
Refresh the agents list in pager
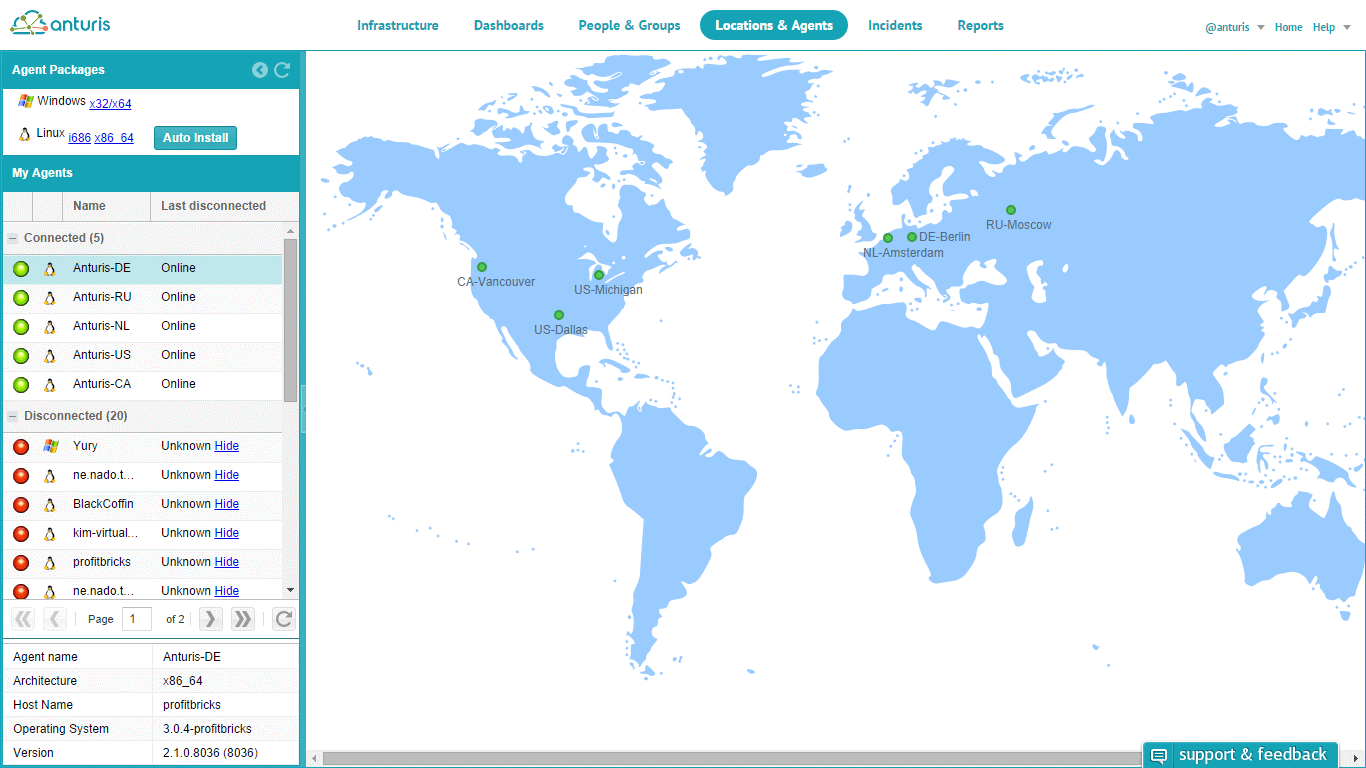point(284,619)
